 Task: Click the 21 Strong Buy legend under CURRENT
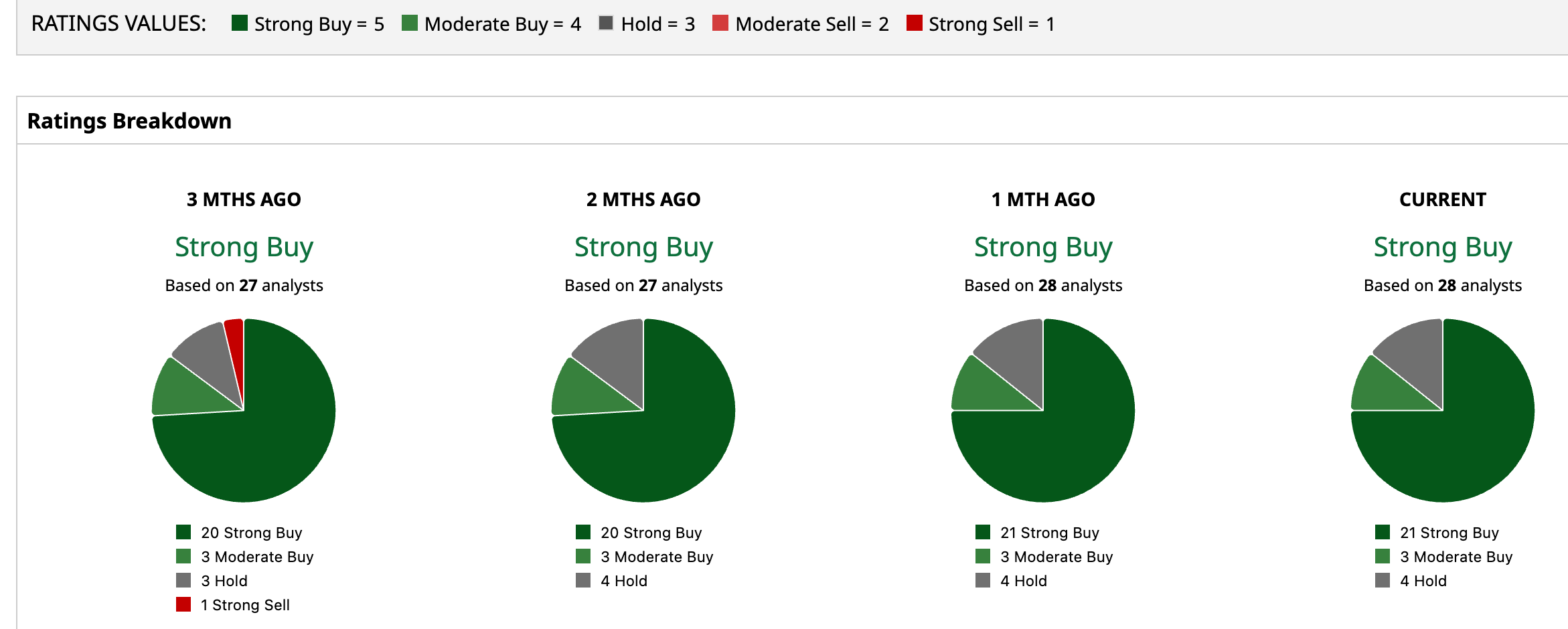[x=1437, y=533]
